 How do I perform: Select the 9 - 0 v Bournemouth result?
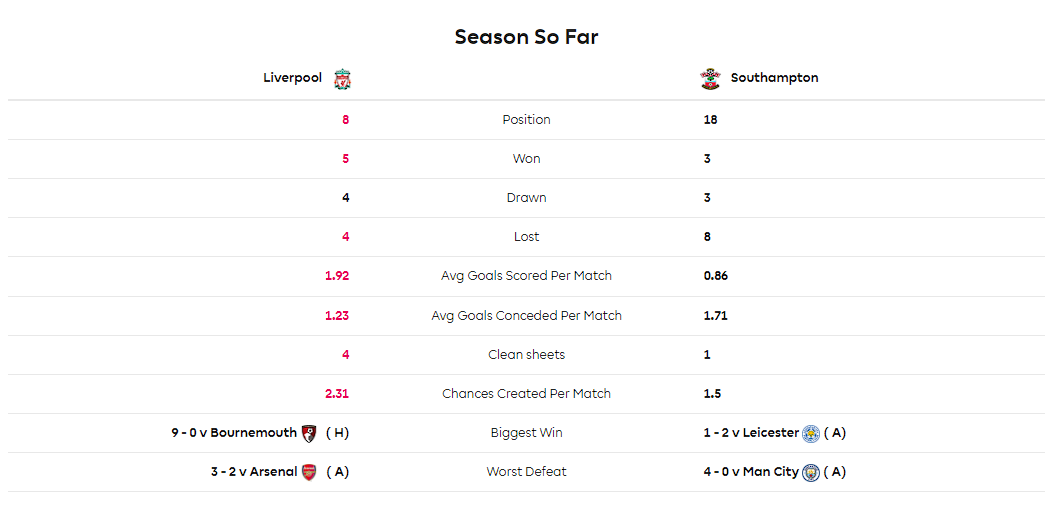233,433
